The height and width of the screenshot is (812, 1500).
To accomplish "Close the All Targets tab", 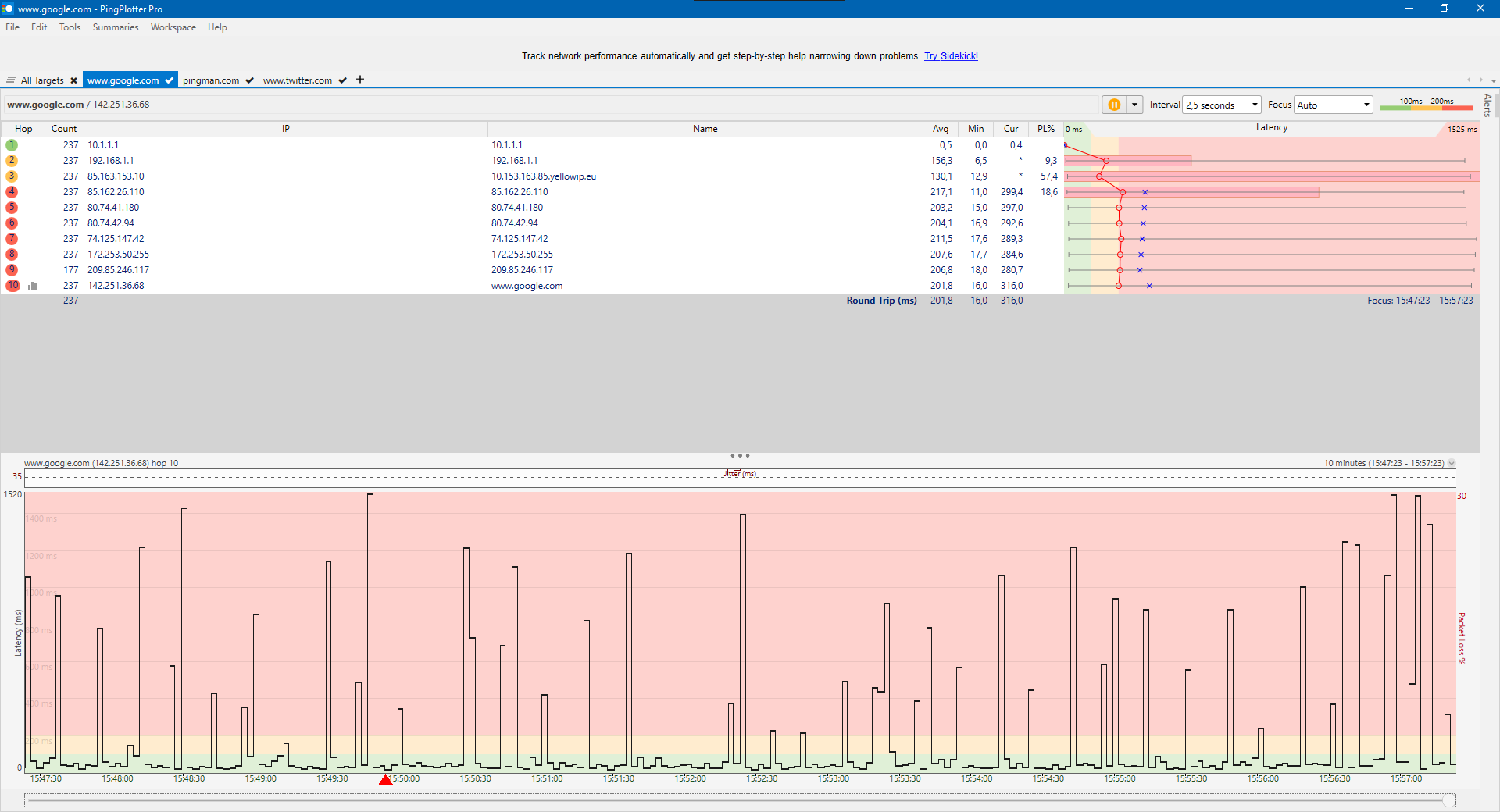I will [73, 80].
